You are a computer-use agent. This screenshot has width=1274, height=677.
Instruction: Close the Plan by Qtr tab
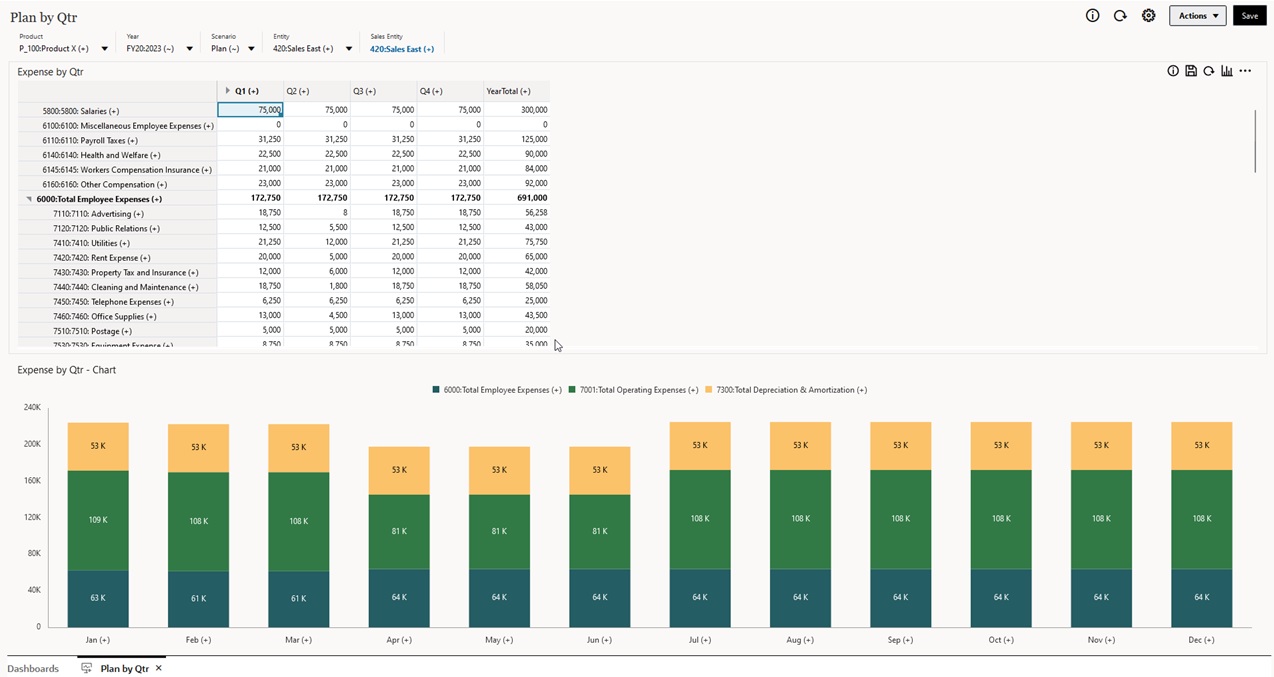click(x=159, y=668)
